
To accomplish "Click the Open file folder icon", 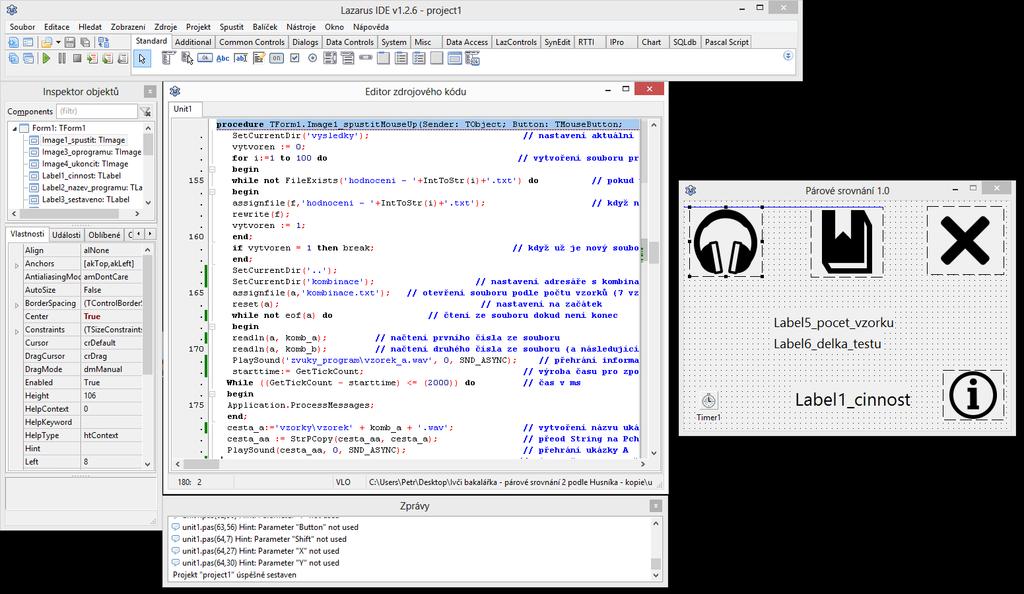I will coord(46,42).
